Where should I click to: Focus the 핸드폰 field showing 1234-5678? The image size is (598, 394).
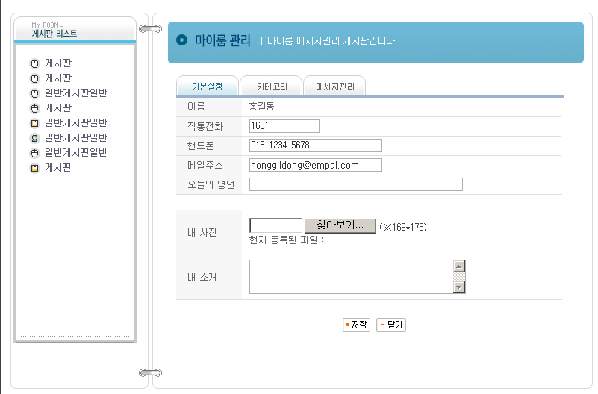click(x=315, y=145)
